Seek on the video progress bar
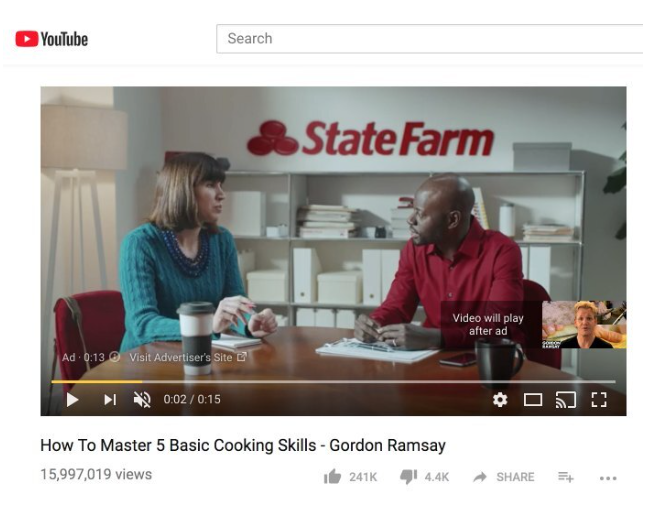662x510 pixels. [333, 382]
